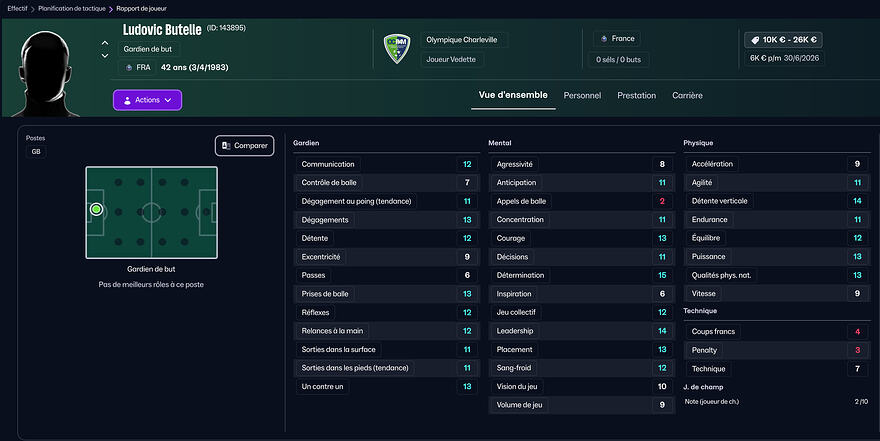880x441 pixels.
Task: Click the Joueur Vedette status label
Action: [x=453, y=60]
